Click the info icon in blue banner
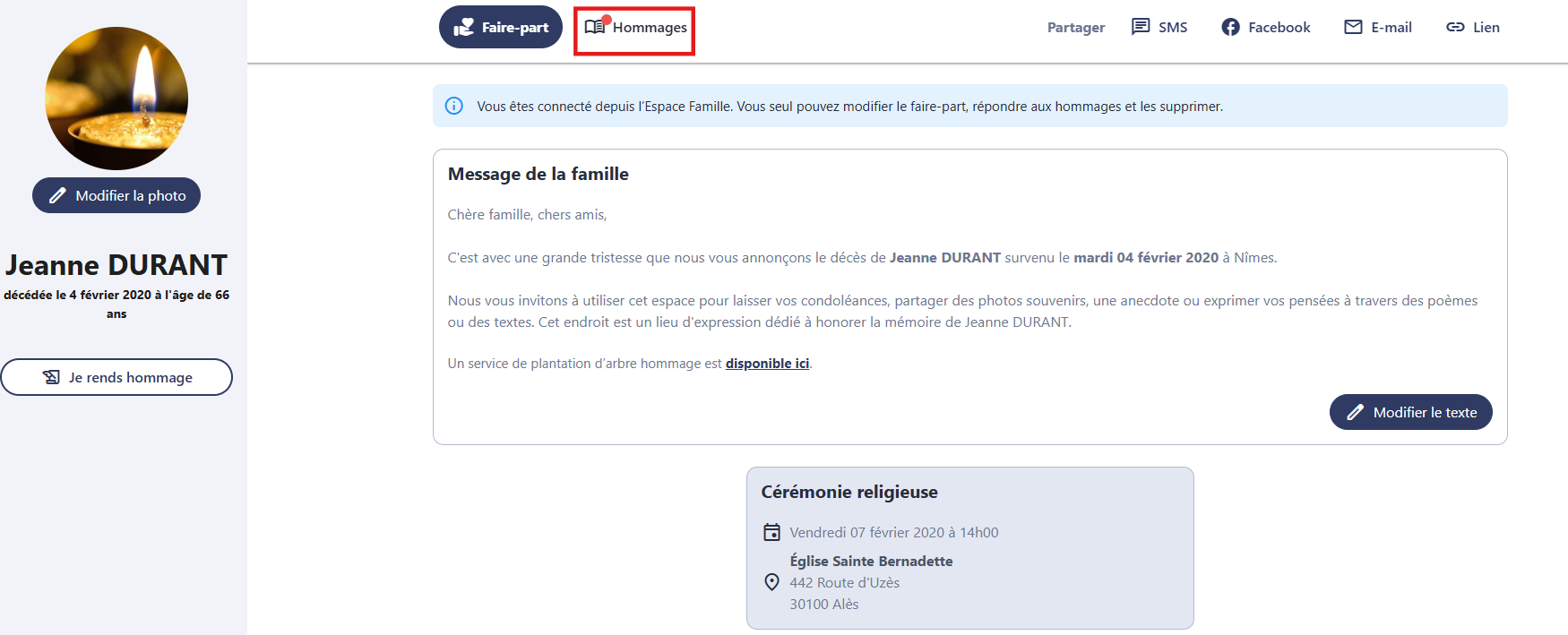This screenshot has height=635, width=1568. pyautogui.click(x=454, y=106)
